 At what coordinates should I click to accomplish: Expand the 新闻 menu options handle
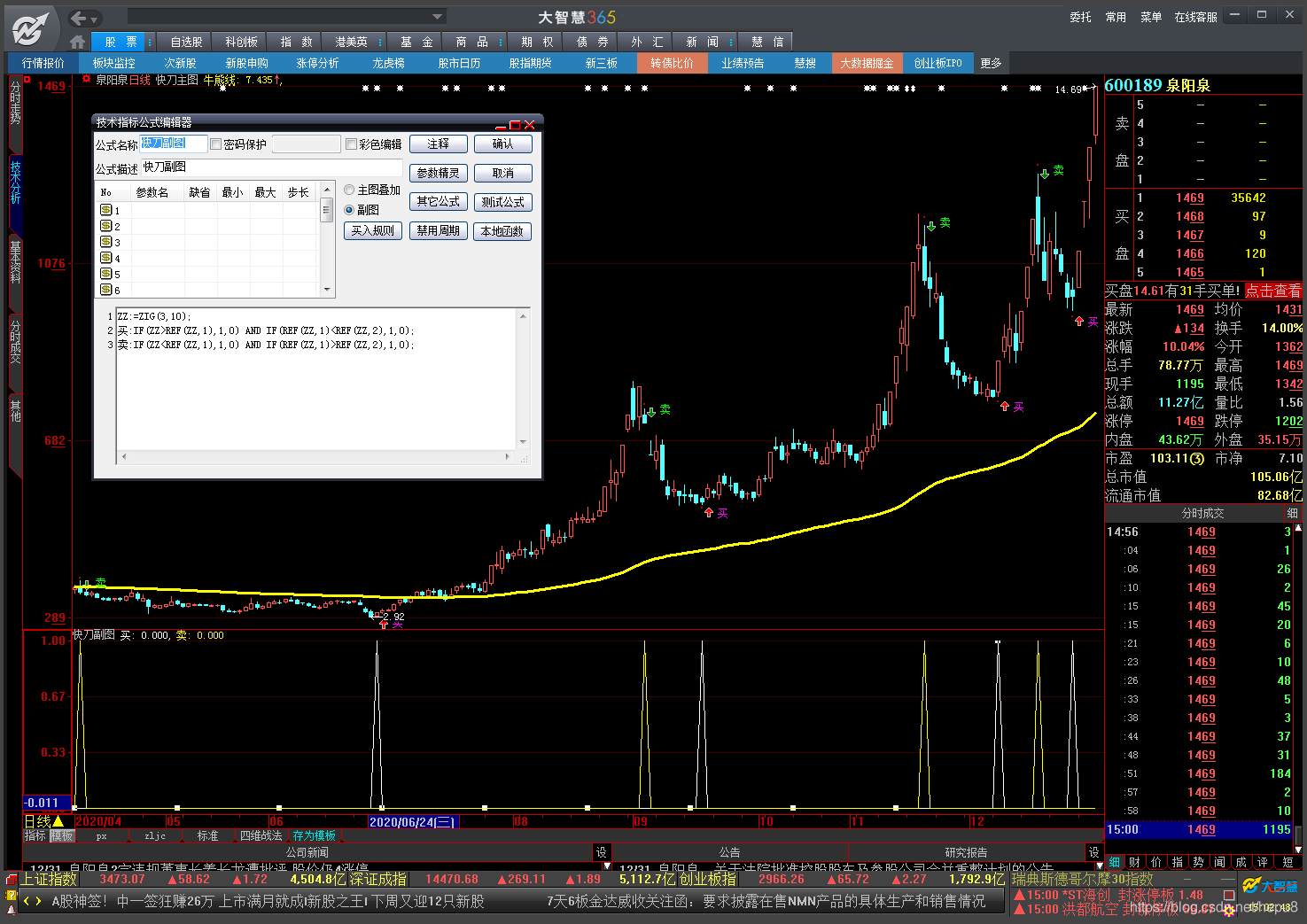click(731, 42)
